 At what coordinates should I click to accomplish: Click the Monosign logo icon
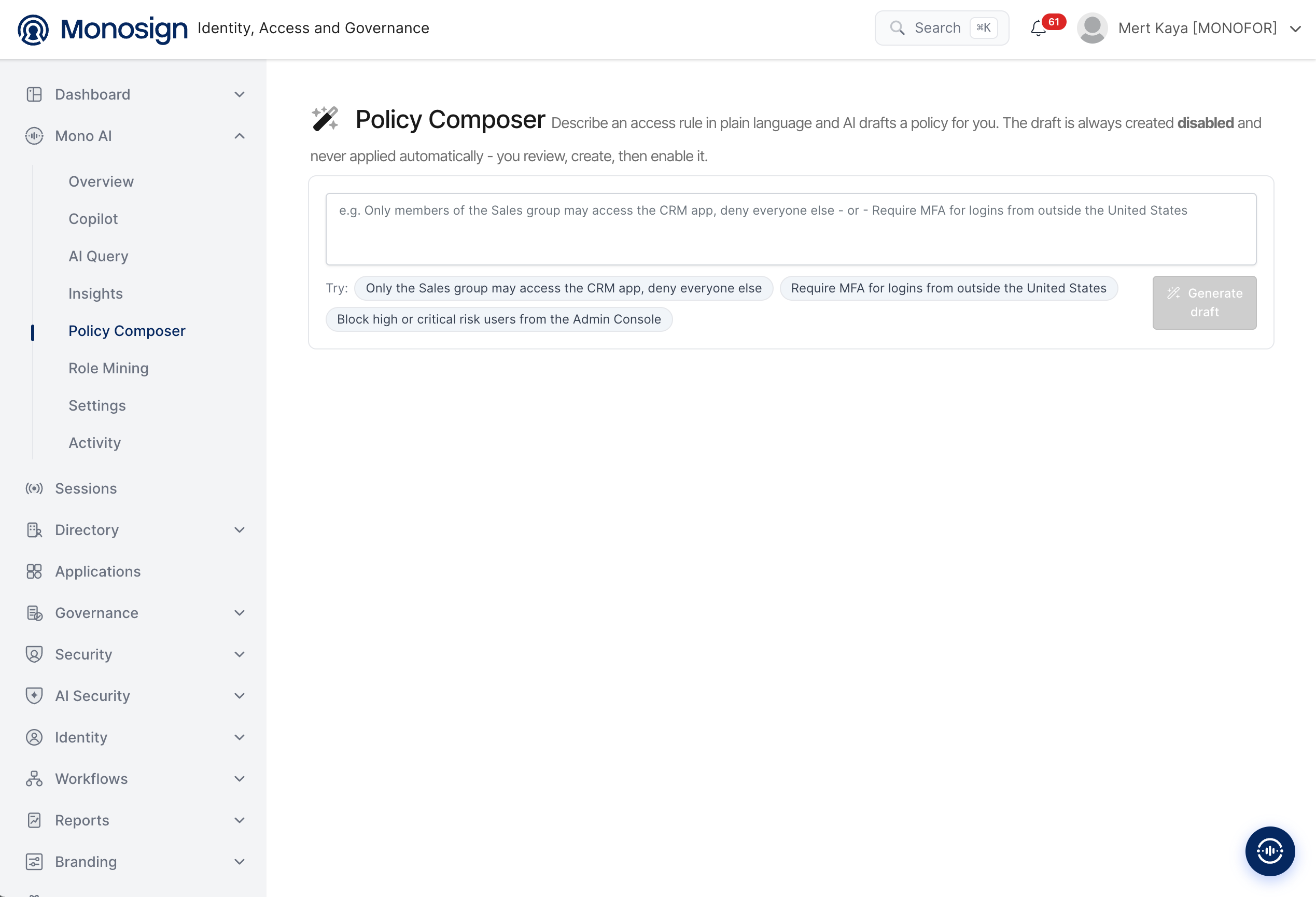pos(33,29)
